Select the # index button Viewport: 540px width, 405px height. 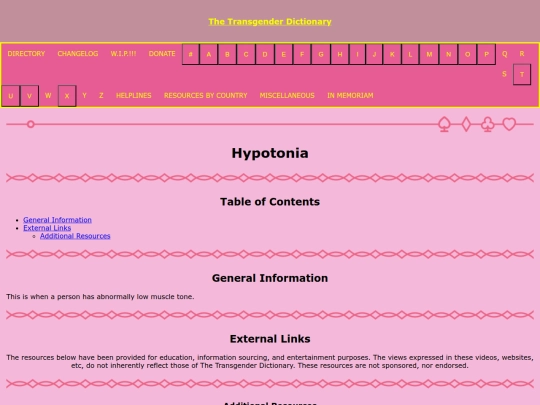pos(190,54)
